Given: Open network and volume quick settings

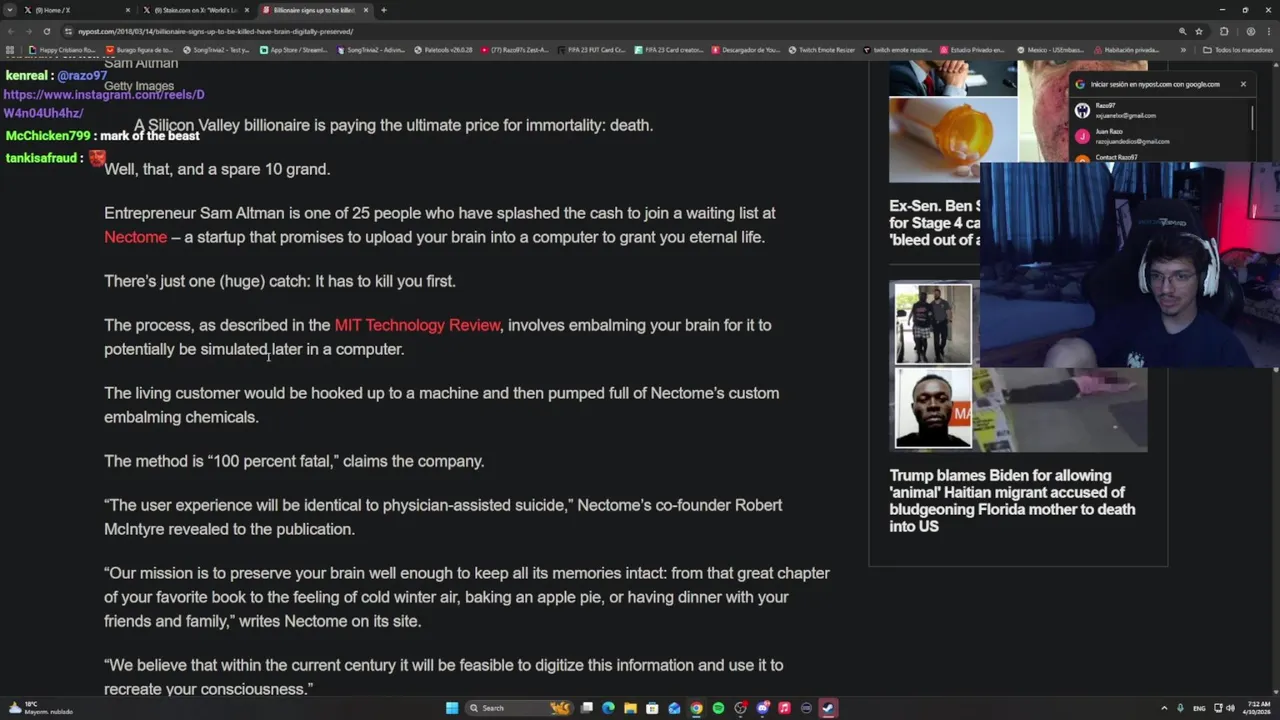Looking at the screenshot, I should pos(1224,708).
